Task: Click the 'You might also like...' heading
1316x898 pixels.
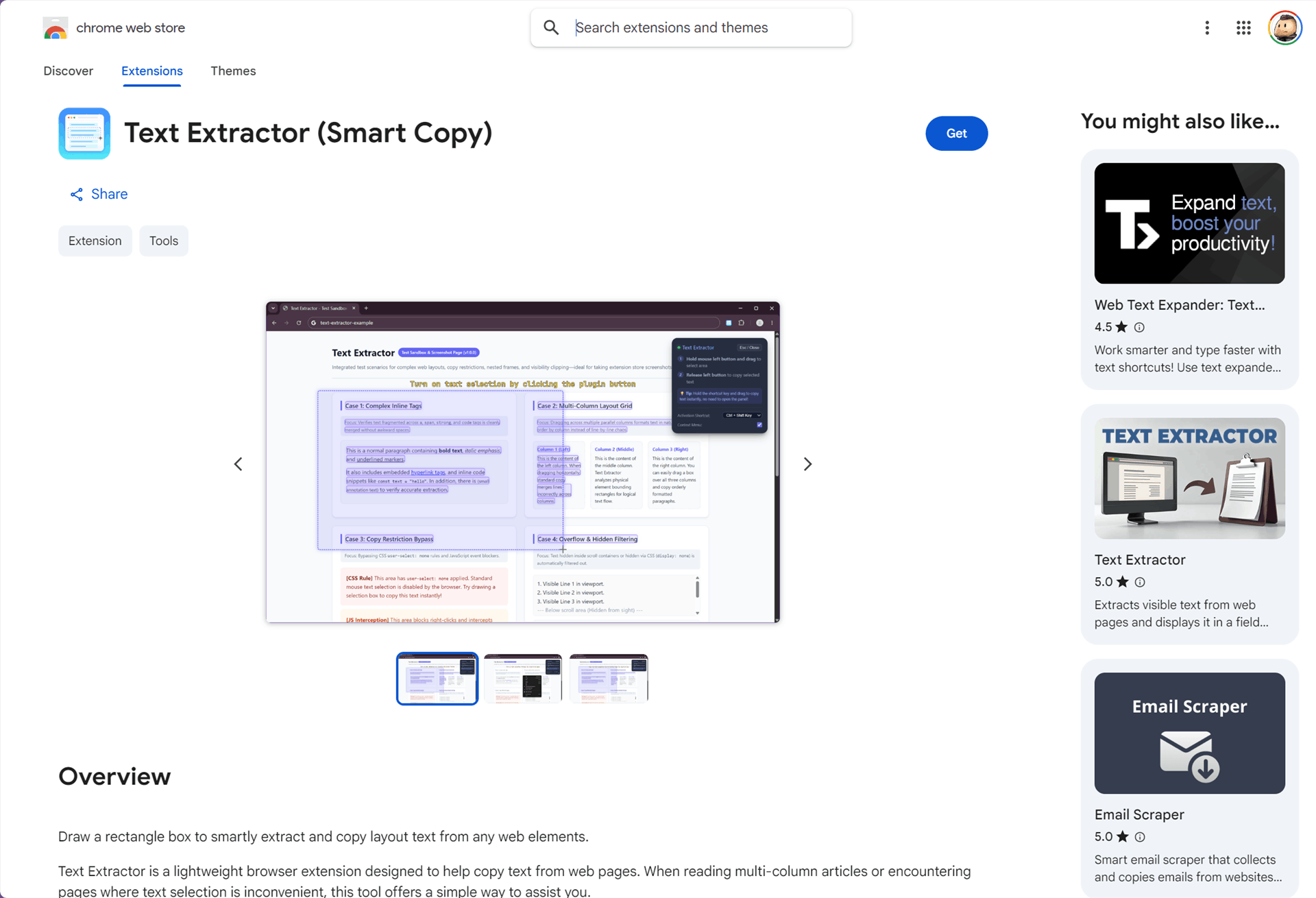Action: (1180, 122)
